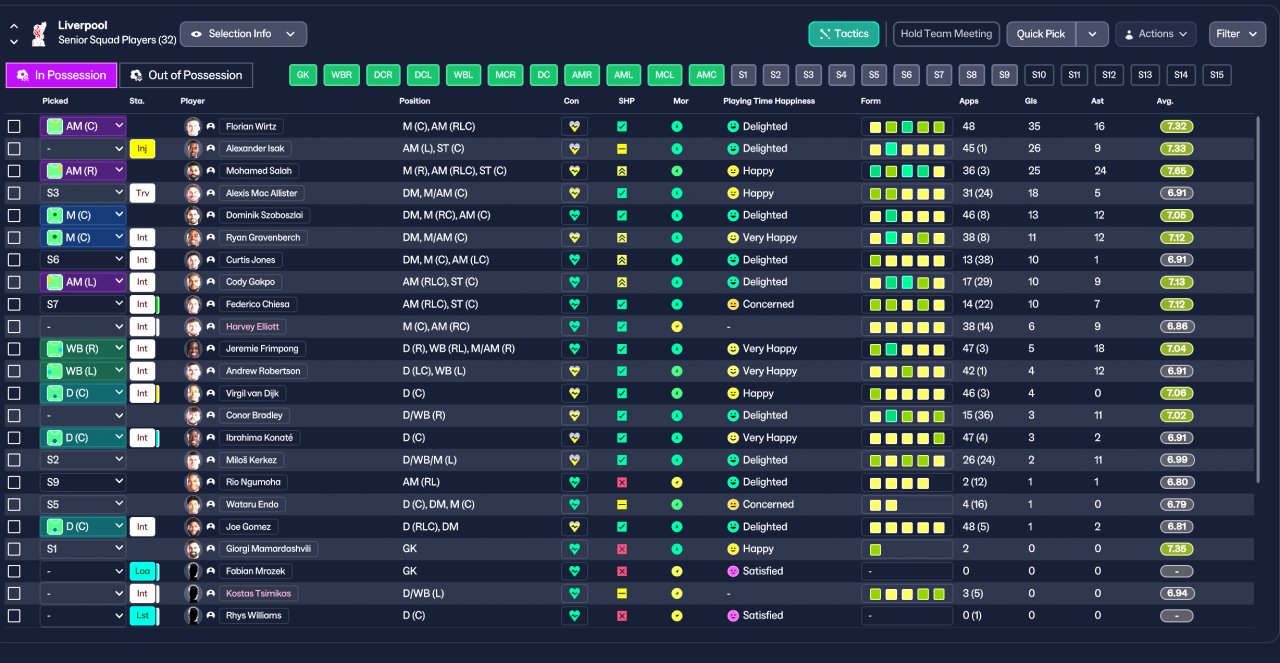Tick the checkbox for Mohamed Salah

point(14,171)
